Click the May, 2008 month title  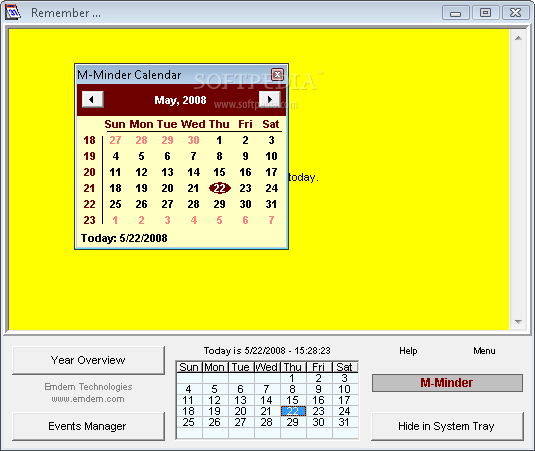pos(180,100)
